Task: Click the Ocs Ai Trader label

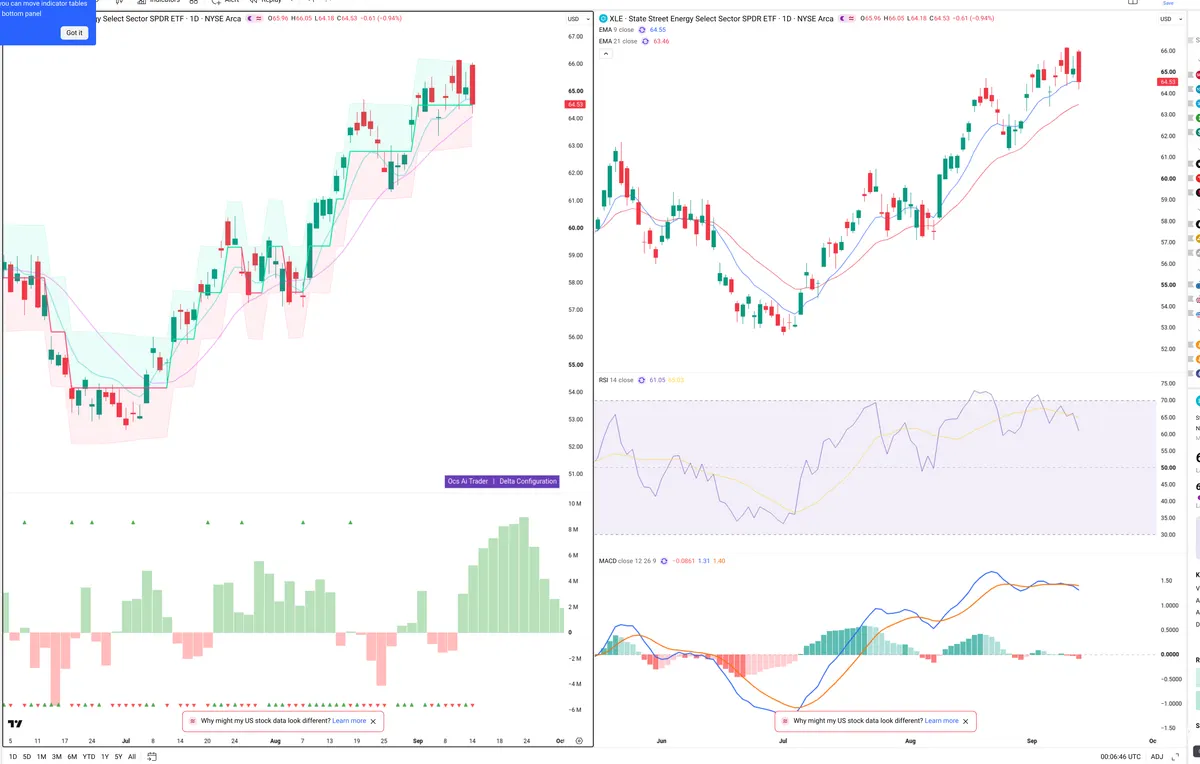Action: [x=468, y=481]
